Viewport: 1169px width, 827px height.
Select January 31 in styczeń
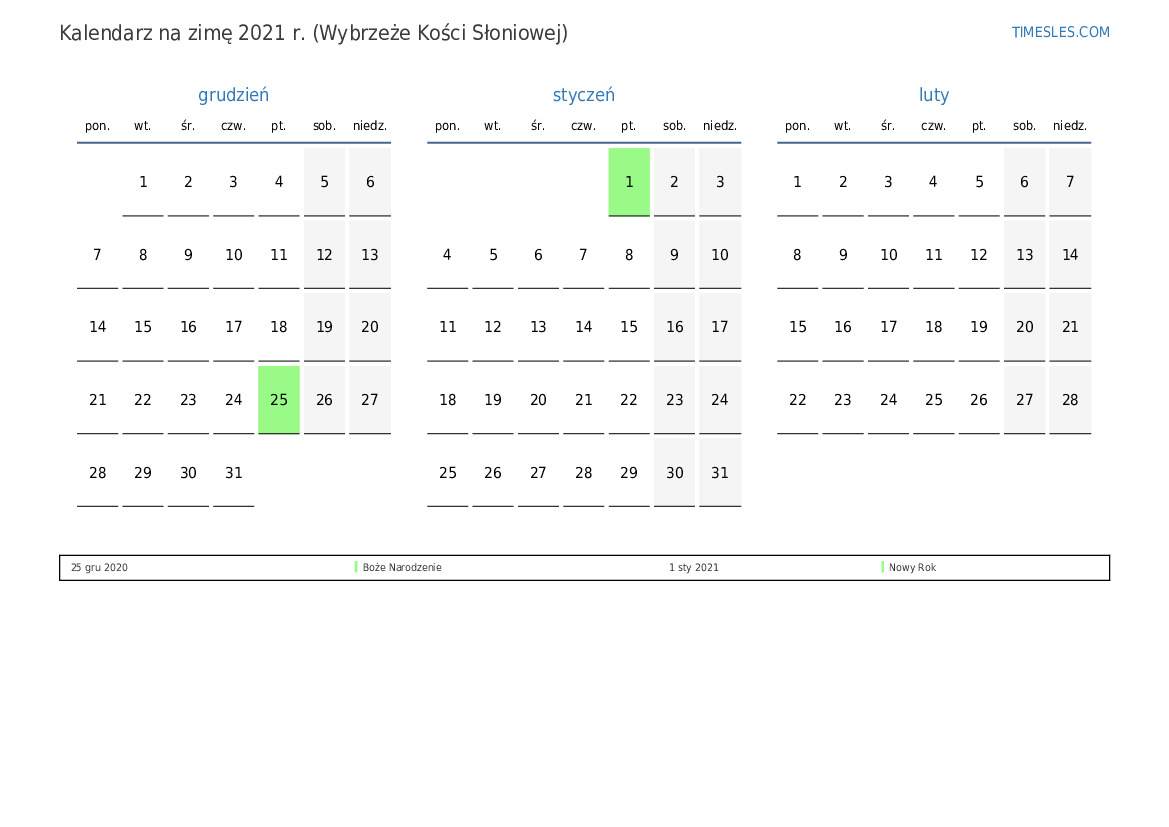click(x=720, y=473)
